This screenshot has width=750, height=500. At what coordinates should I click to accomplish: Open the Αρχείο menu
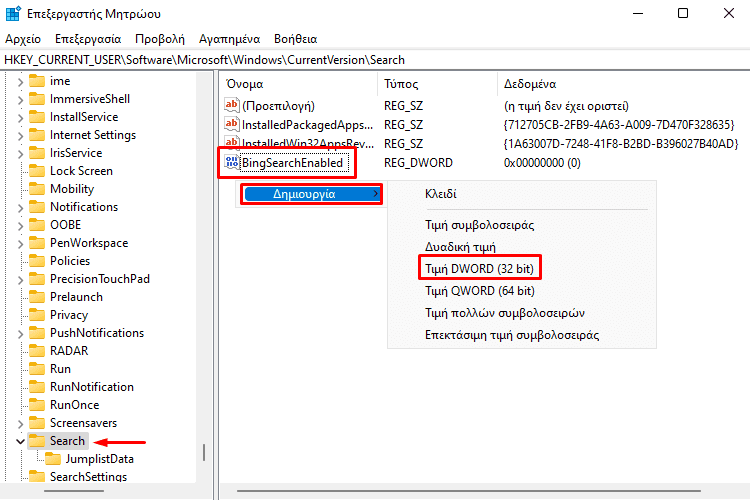pos(23,39)
